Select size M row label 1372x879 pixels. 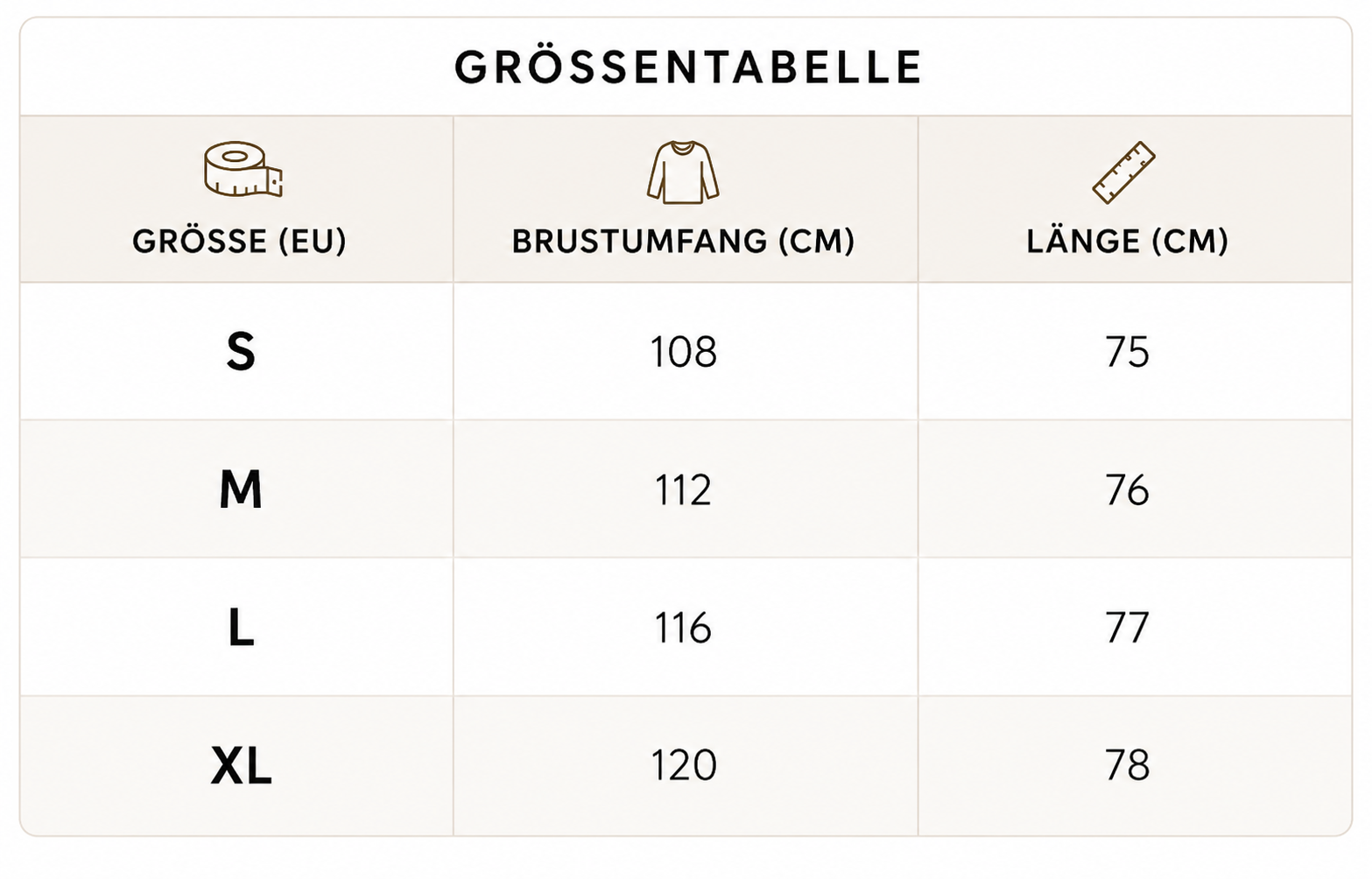pos(241,489)
